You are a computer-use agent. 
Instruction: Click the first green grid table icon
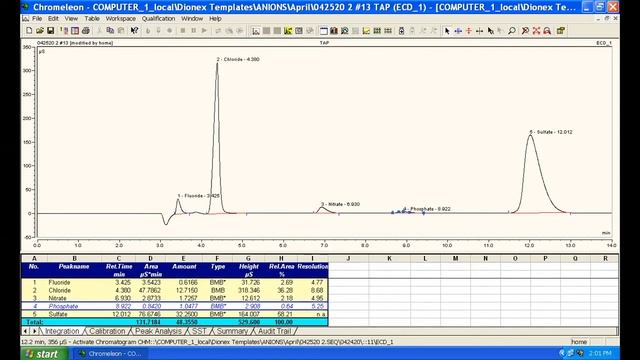[377, 31]
